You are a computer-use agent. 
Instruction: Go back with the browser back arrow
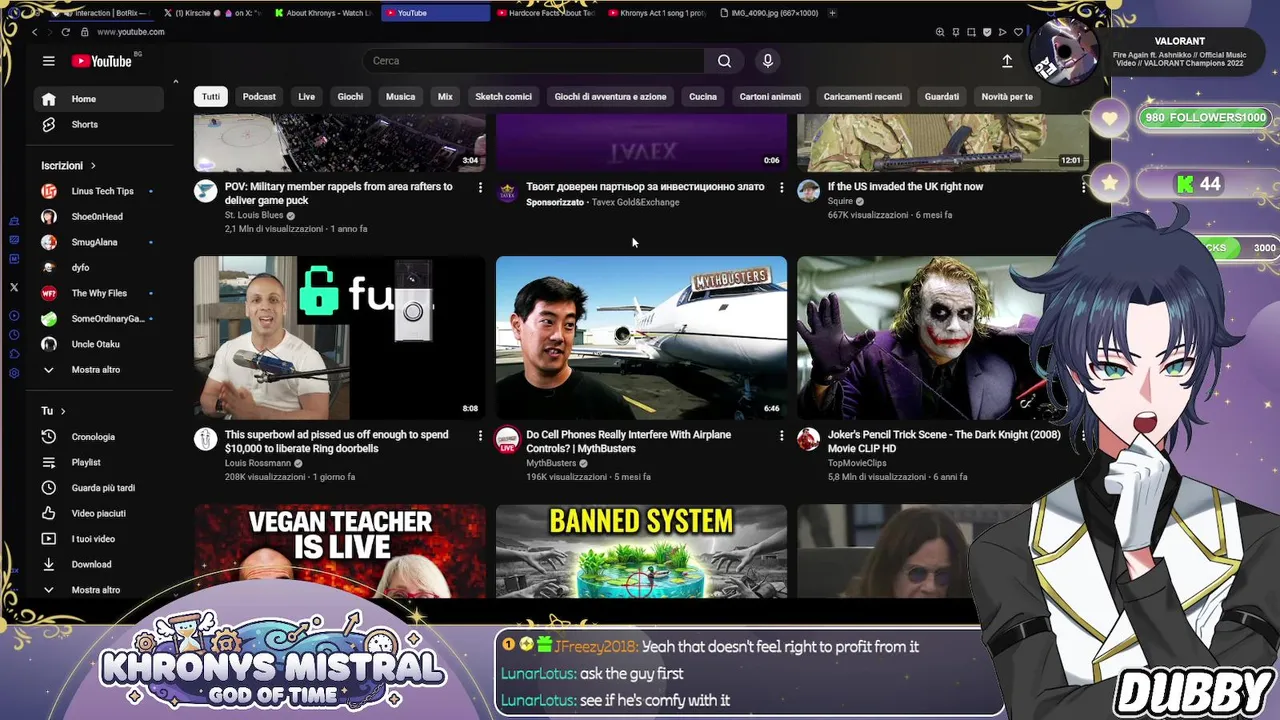tap(34, 32)
